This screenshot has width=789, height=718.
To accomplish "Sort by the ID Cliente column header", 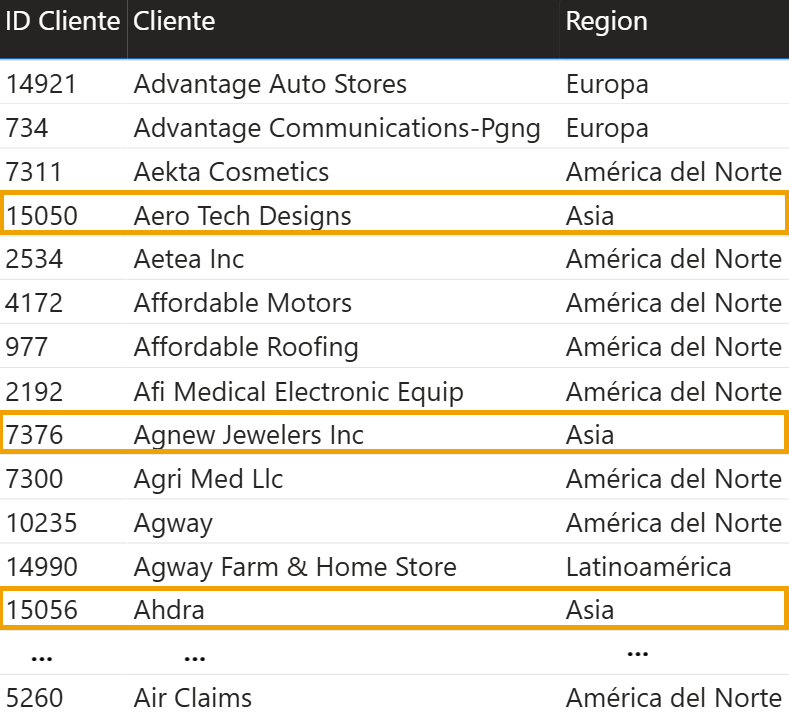I will click(62, 22).
